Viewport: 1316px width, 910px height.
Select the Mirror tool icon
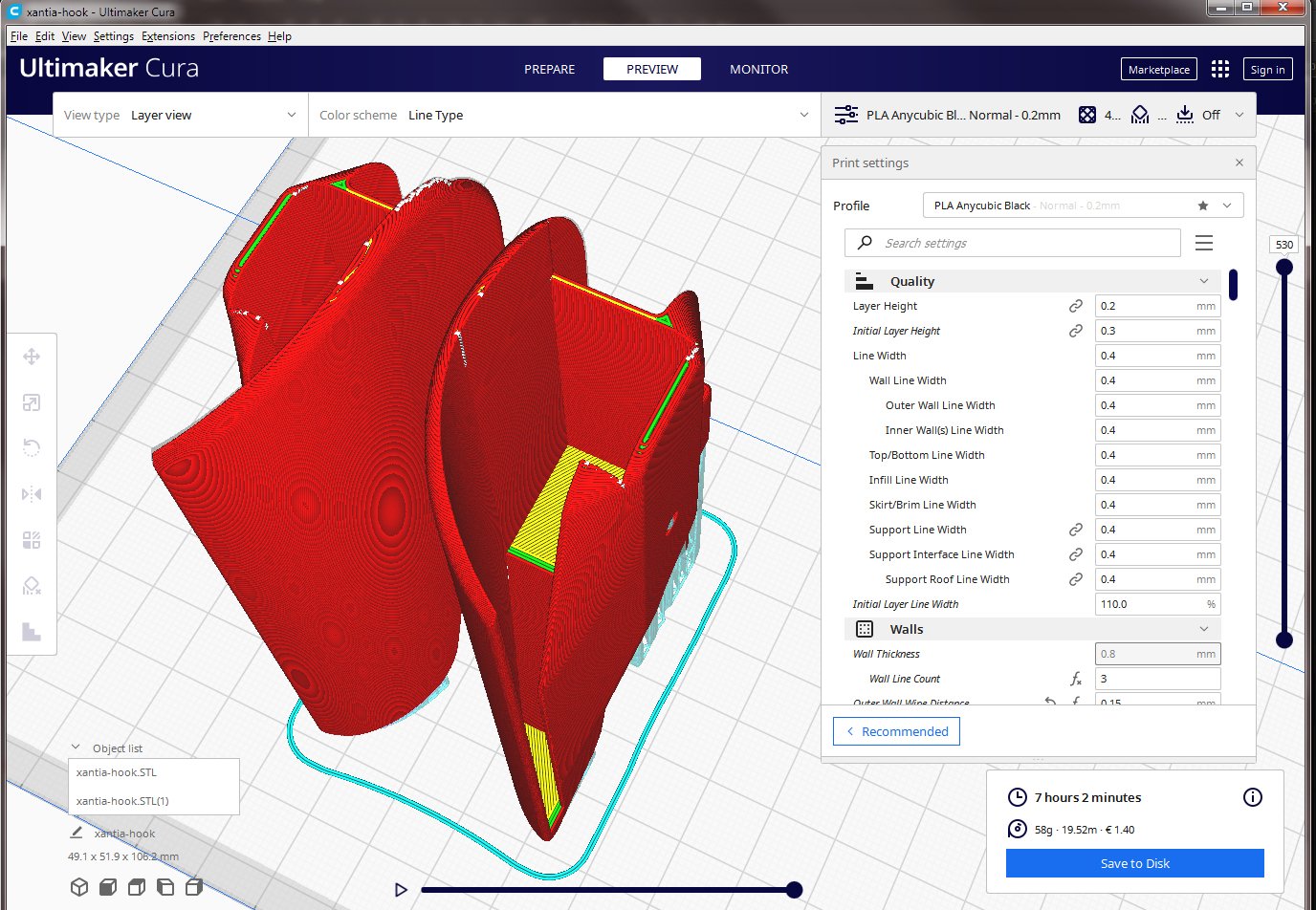(x=32, y=494)
